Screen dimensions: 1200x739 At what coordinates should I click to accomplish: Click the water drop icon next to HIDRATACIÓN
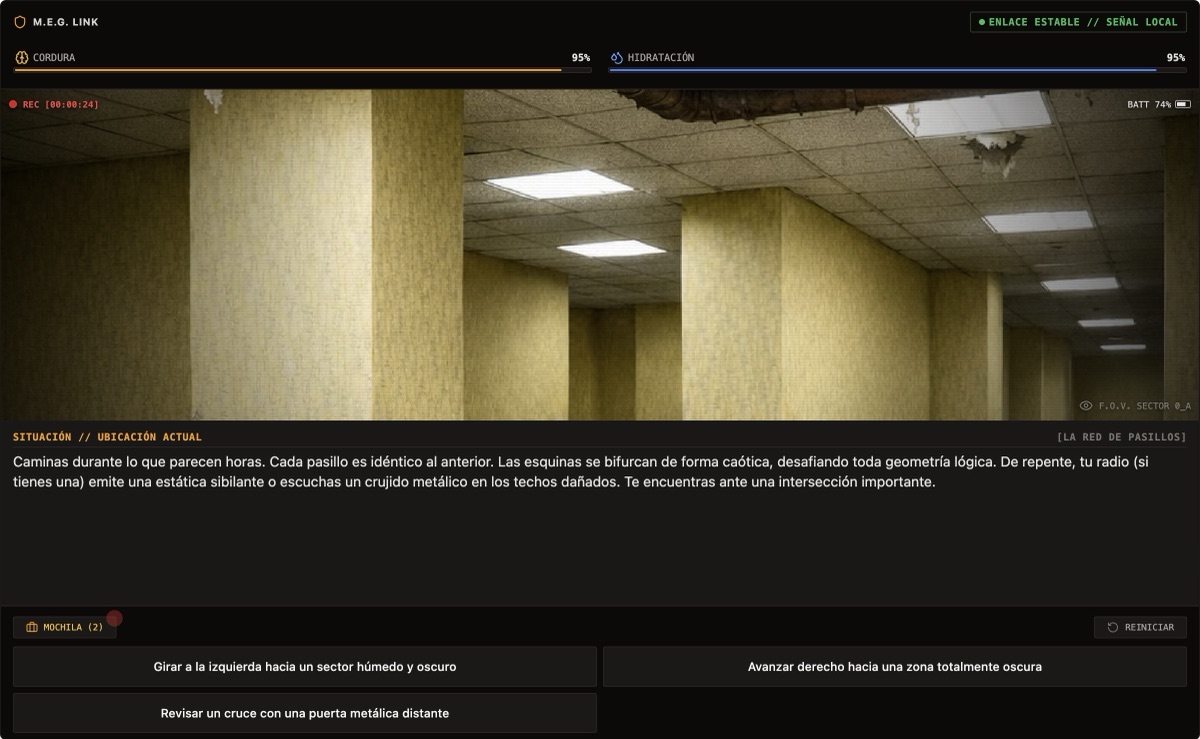616,58
